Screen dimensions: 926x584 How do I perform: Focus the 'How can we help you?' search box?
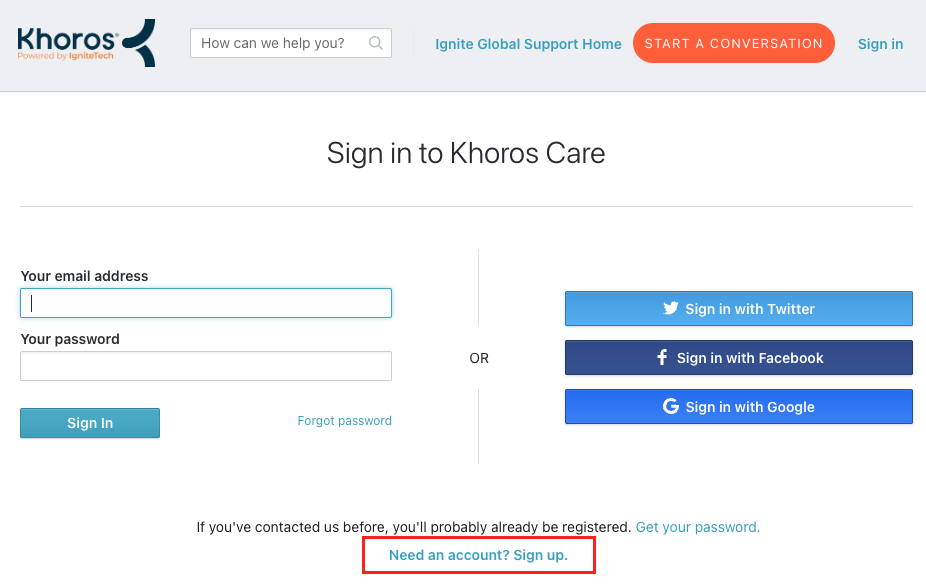point(291,43)
